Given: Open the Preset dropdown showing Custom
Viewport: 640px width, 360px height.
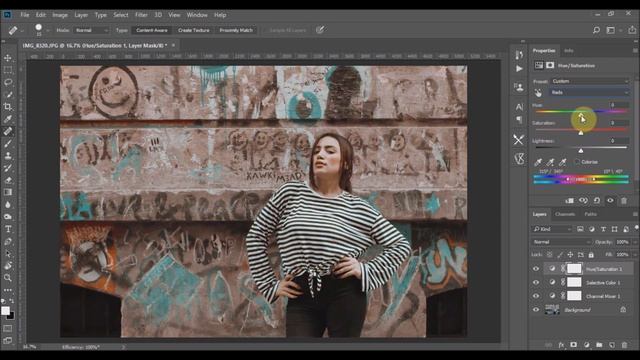Looking at the screenshot, I should pos(590,81).
